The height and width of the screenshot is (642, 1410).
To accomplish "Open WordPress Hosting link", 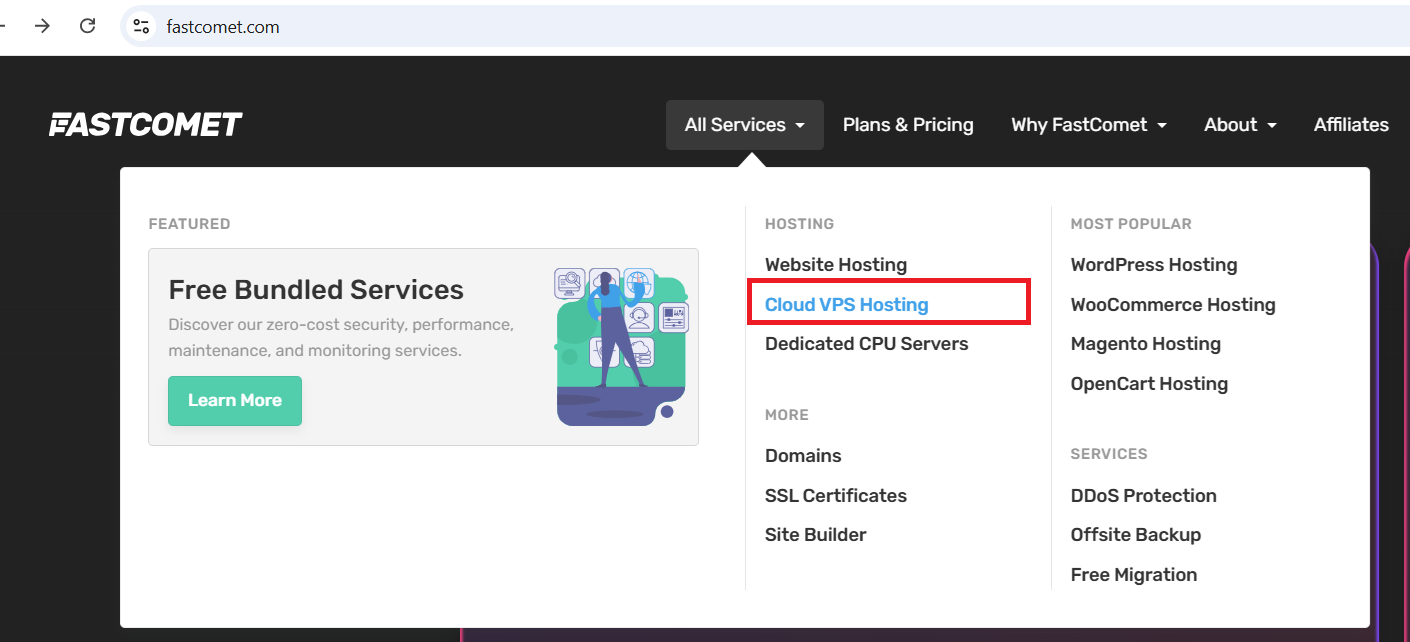I will tap(1154, 265).
